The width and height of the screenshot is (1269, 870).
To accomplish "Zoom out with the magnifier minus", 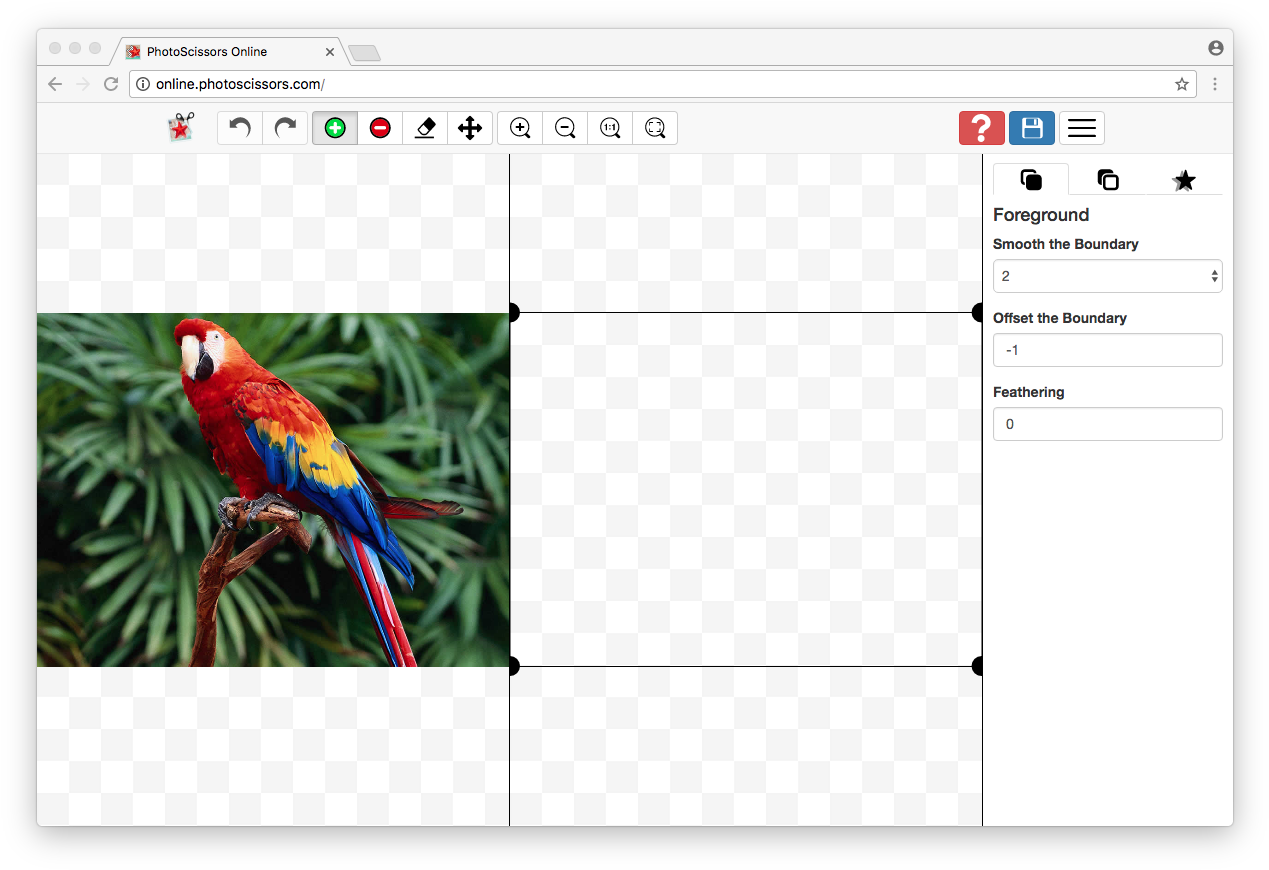I will pyautogui.click(x=565, y=128).
